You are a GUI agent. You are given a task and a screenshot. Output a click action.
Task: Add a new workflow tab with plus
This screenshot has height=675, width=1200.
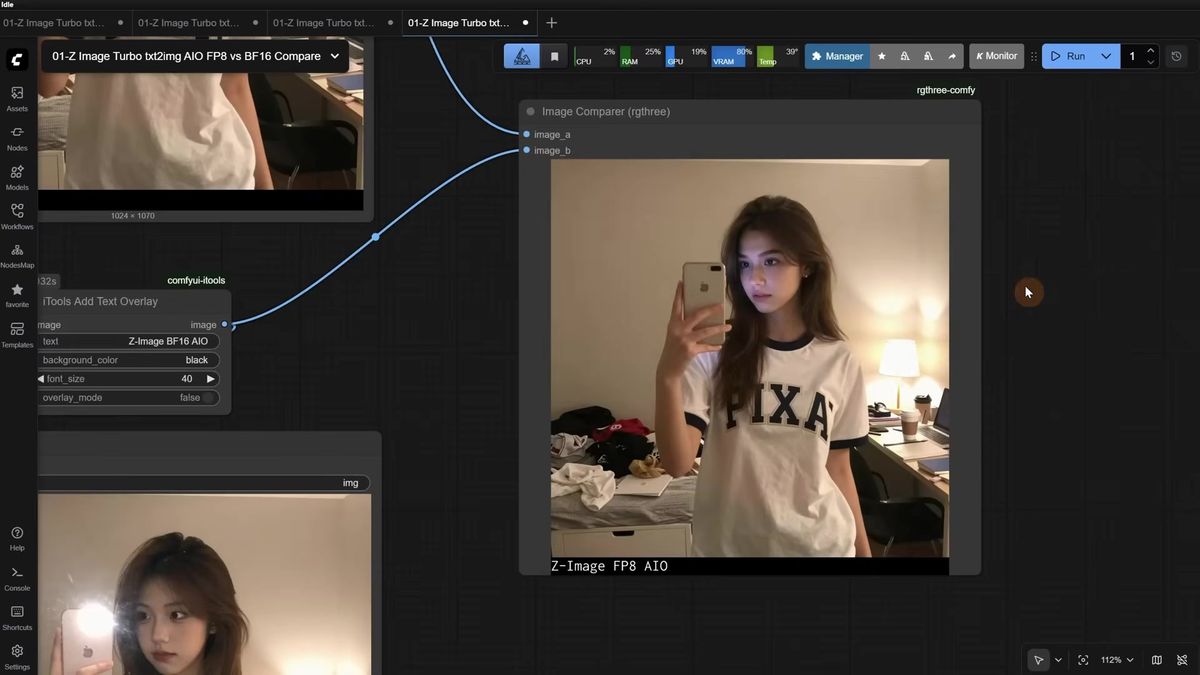pos(551,22)
